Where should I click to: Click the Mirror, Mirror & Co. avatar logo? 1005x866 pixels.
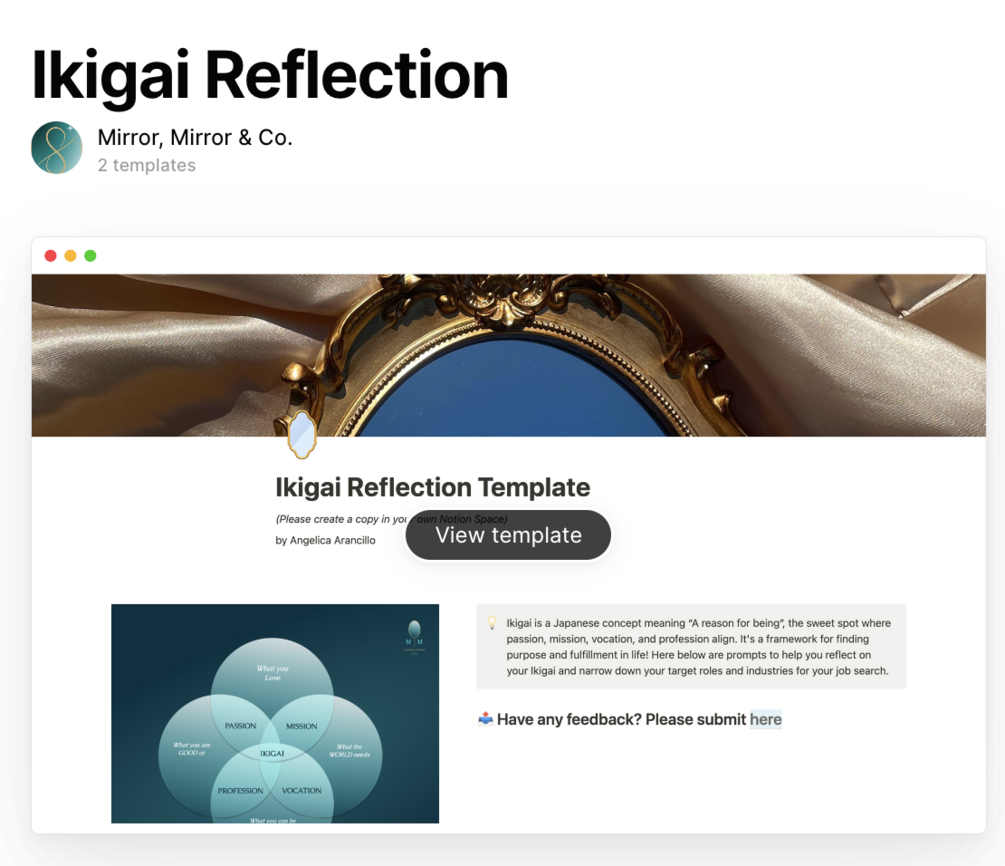(x=56, y=147)
